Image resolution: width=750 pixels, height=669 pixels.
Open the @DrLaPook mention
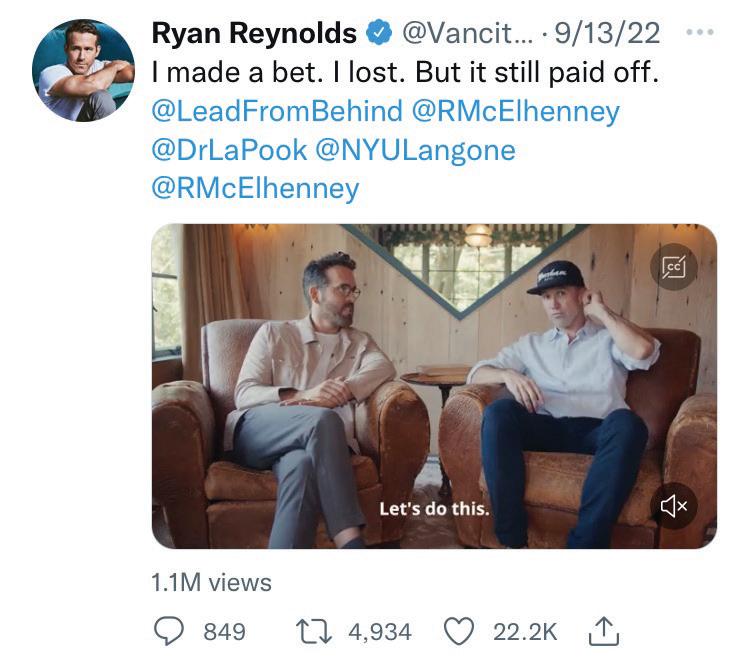coord(229,150)
